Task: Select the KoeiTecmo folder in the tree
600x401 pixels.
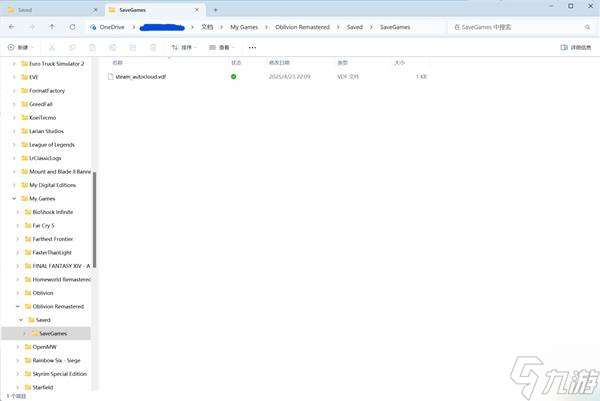Action: pos(42,117)
